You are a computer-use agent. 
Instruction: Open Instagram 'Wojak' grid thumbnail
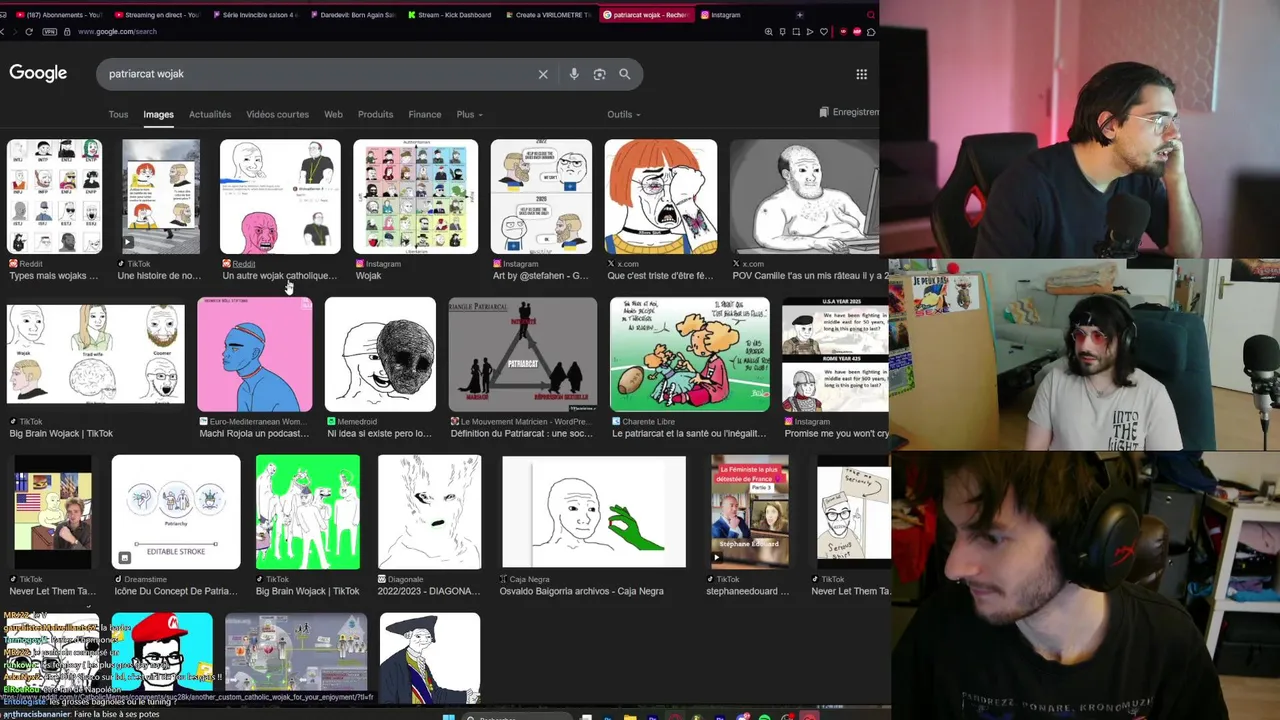coord(415,196)
